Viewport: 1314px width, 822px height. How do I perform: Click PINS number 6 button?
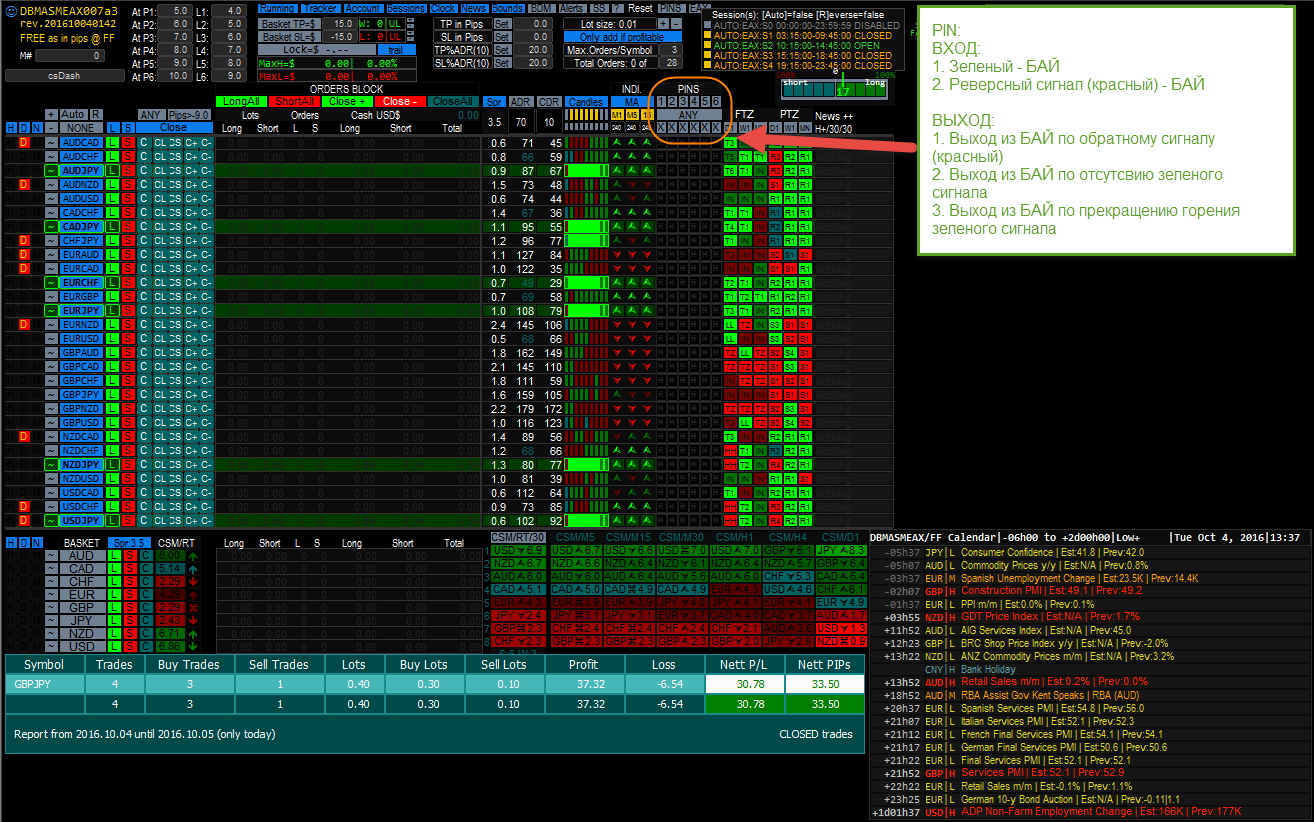pos(716,101)
